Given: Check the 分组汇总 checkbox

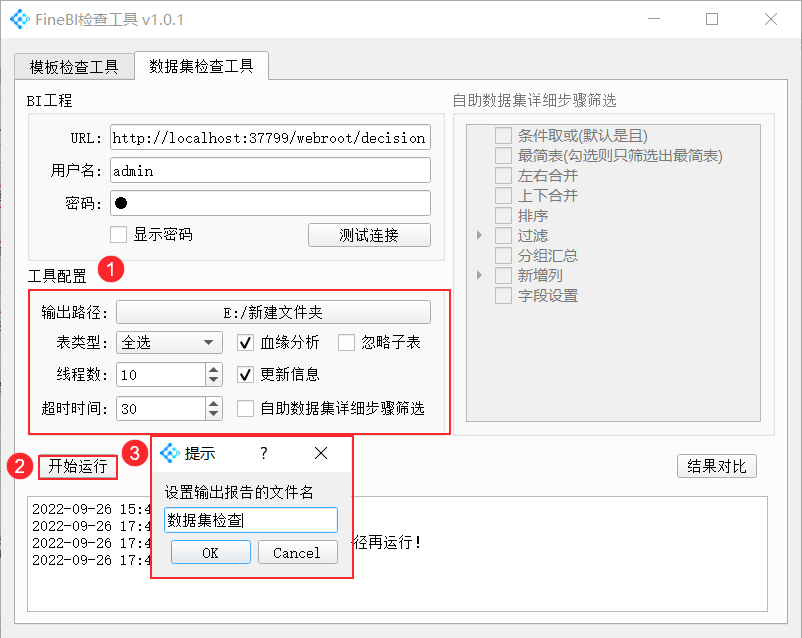Looking at the screenshot, I should pos(503,255).
